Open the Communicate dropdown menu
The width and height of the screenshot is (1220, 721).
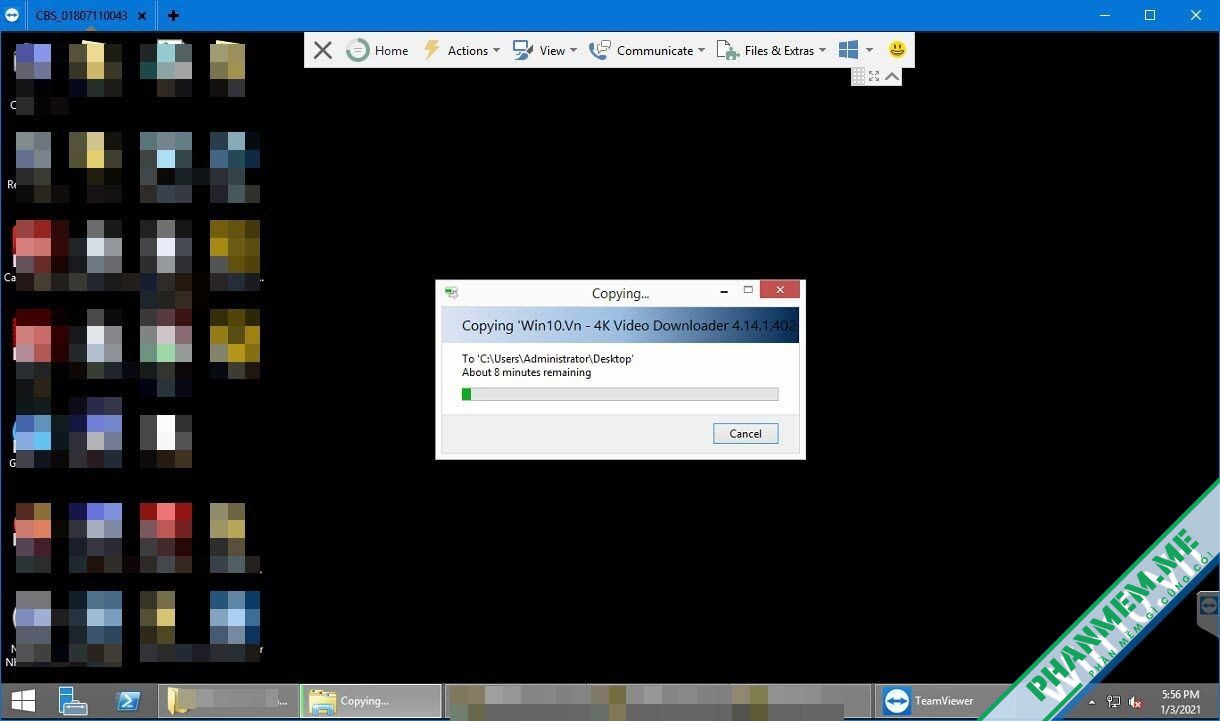[x=647, y=50]
